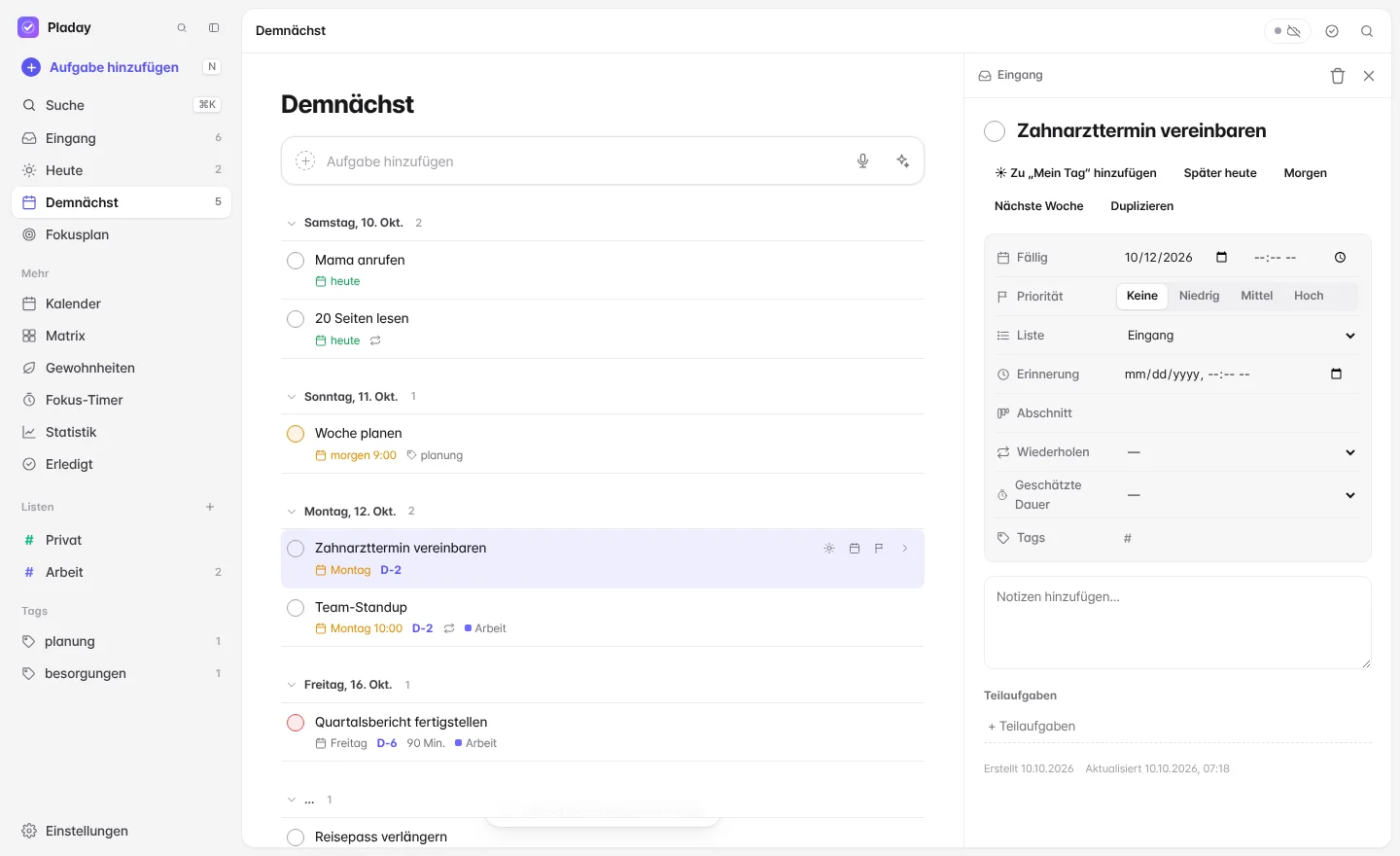Open the Erinnerung calendar picker icon
The height and width of the screenshot is (856, 1400).
[1336, 374]
